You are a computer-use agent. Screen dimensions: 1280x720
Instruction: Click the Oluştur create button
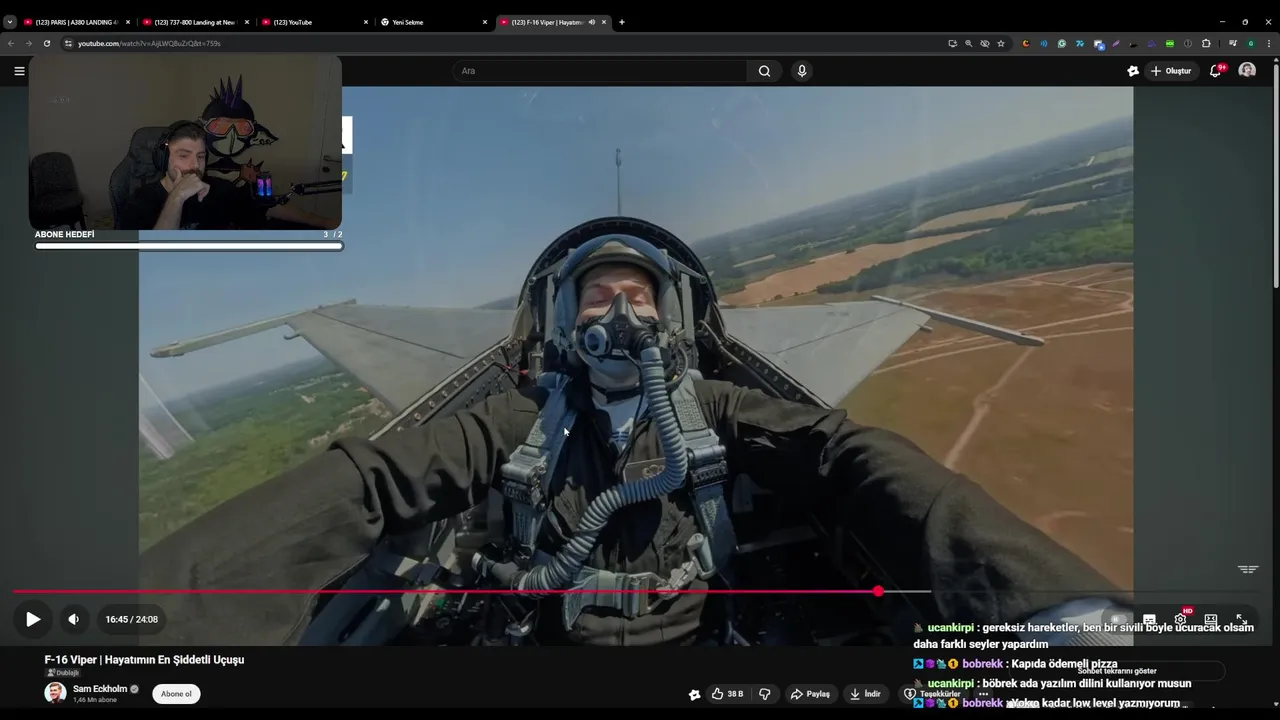pos(1171,71)
